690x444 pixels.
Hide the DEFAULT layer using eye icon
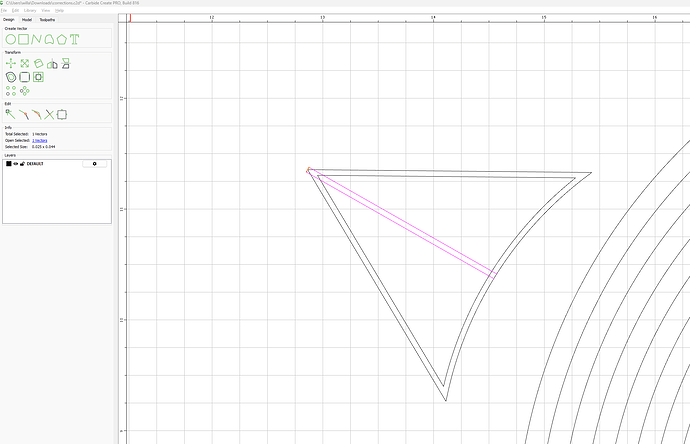(x=16, y=163)
